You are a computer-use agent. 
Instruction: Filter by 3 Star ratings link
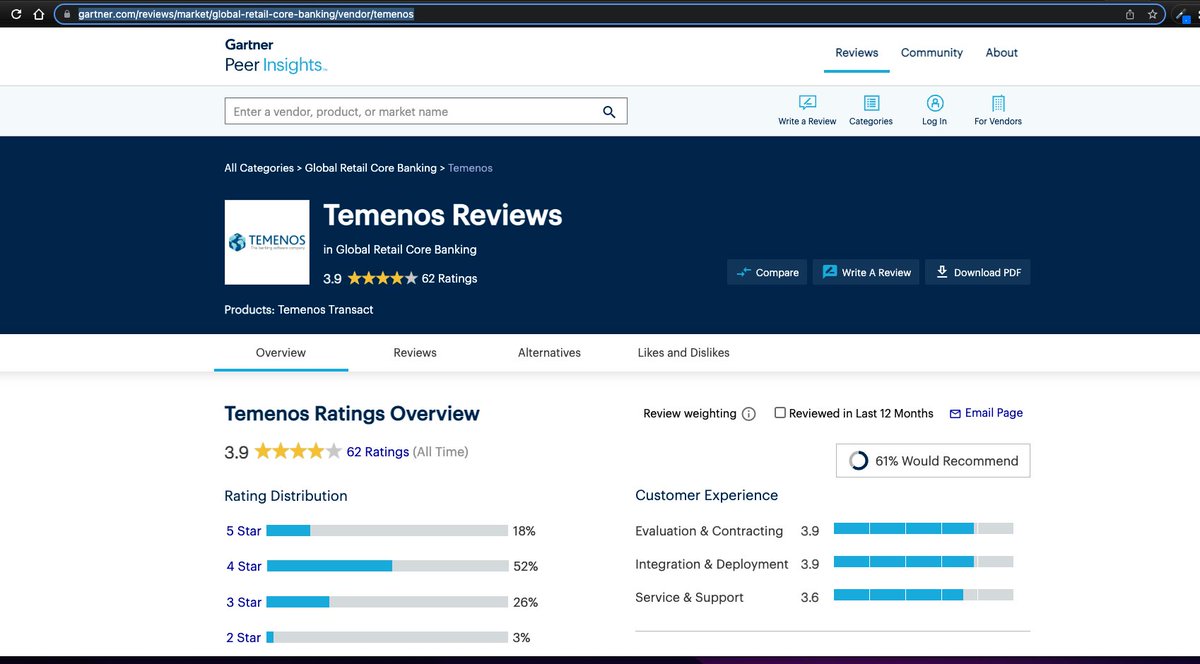pos(244,602)
